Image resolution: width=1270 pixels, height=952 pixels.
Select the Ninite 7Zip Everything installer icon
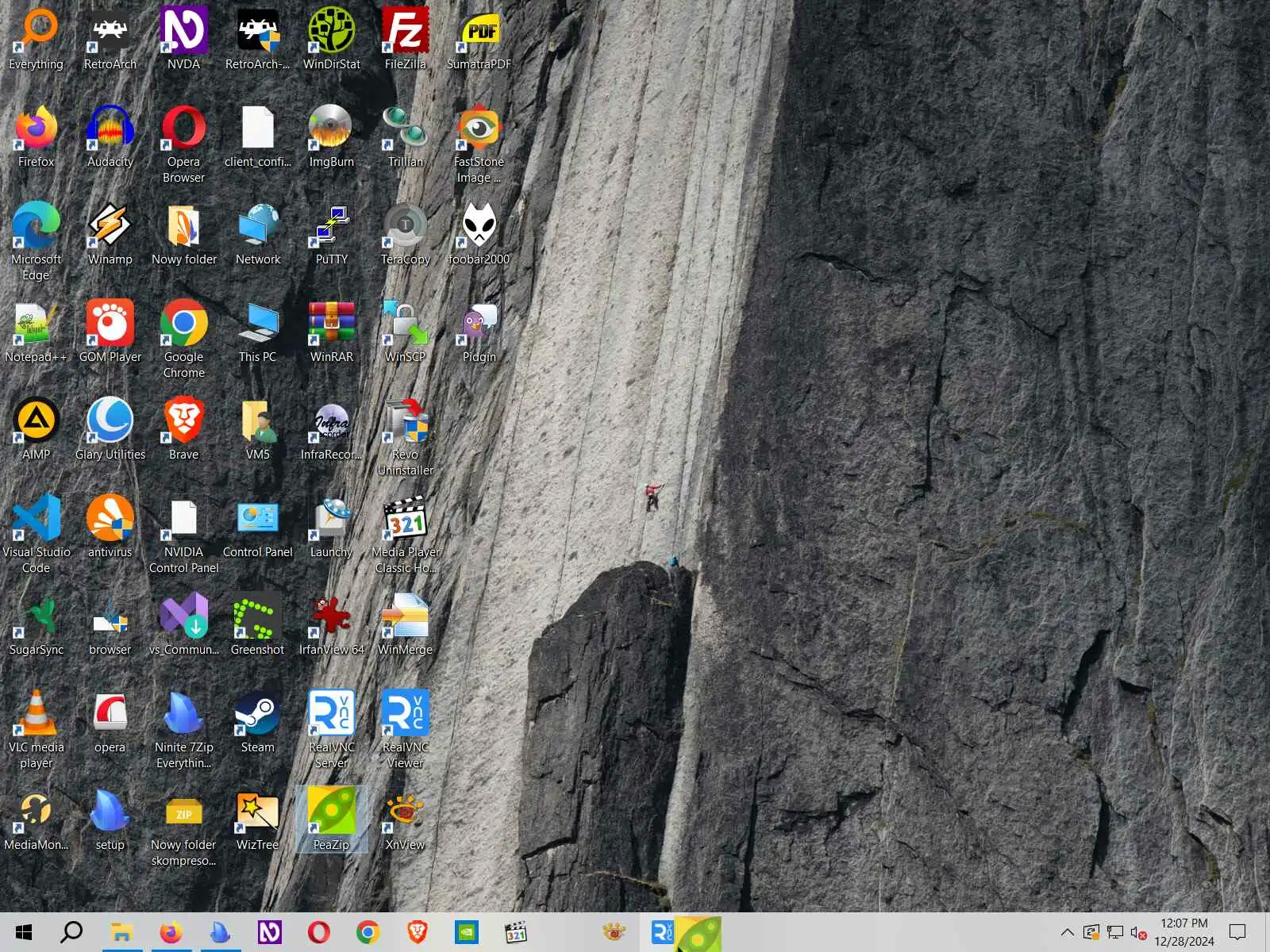click(183, 729)
